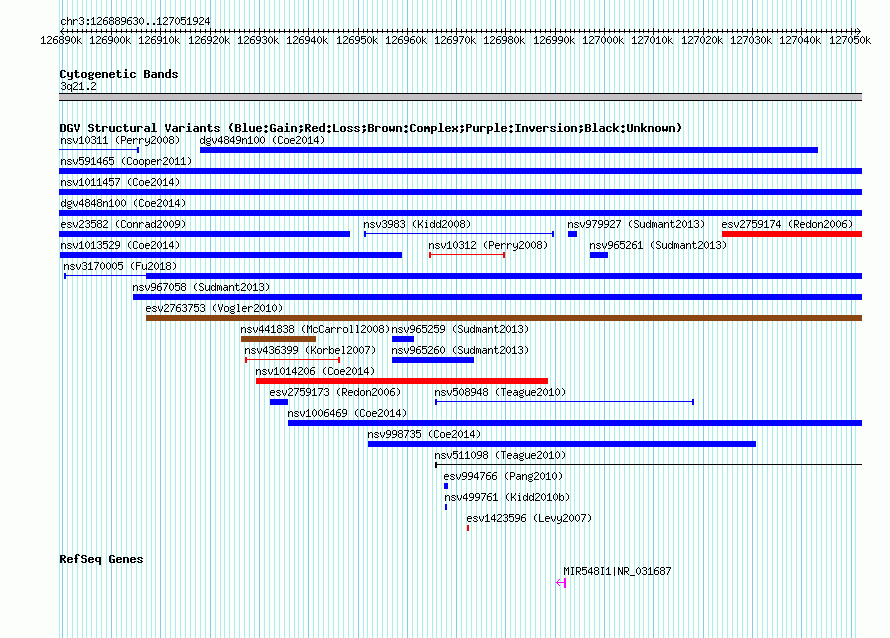
Task: Open the nsv965260 (Sudmant2013) blue bar
Action: pos(433,360)
